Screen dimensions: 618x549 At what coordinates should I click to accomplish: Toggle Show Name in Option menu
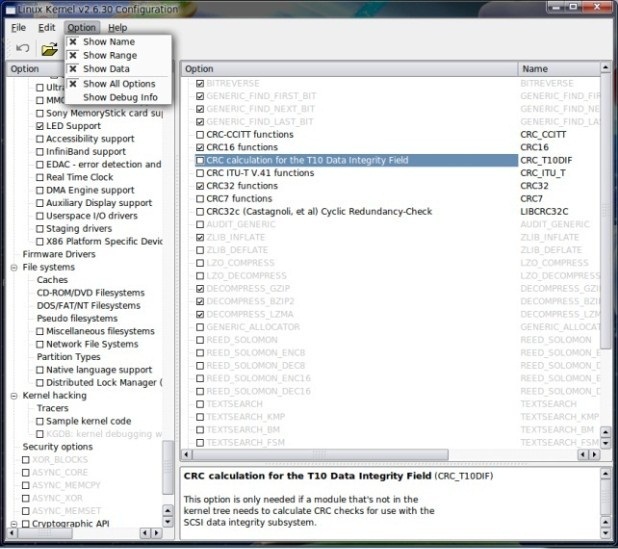point(108,43)
